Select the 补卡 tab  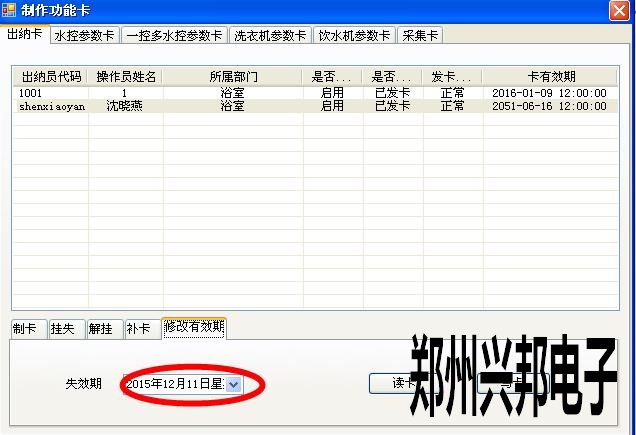[142, 329]
